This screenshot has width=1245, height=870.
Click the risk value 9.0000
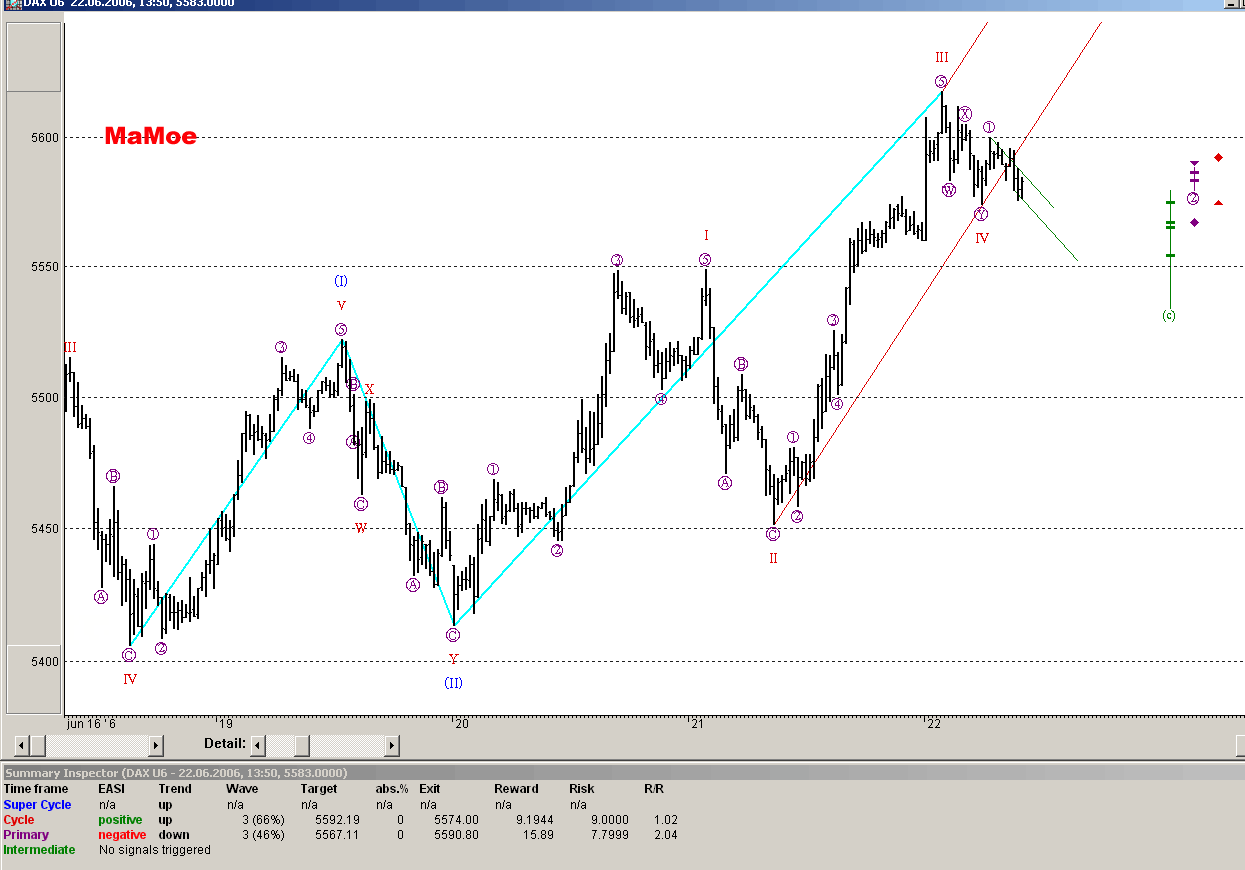tap(609, 819)
